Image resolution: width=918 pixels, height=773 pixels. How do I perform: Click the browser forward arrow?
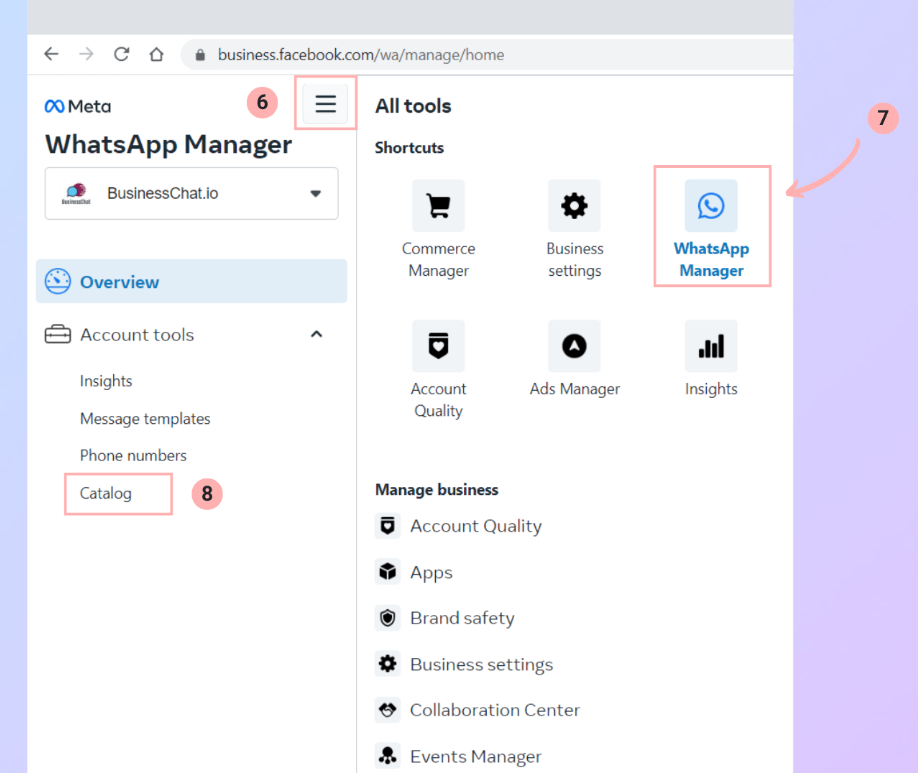[x=86, y=54]
